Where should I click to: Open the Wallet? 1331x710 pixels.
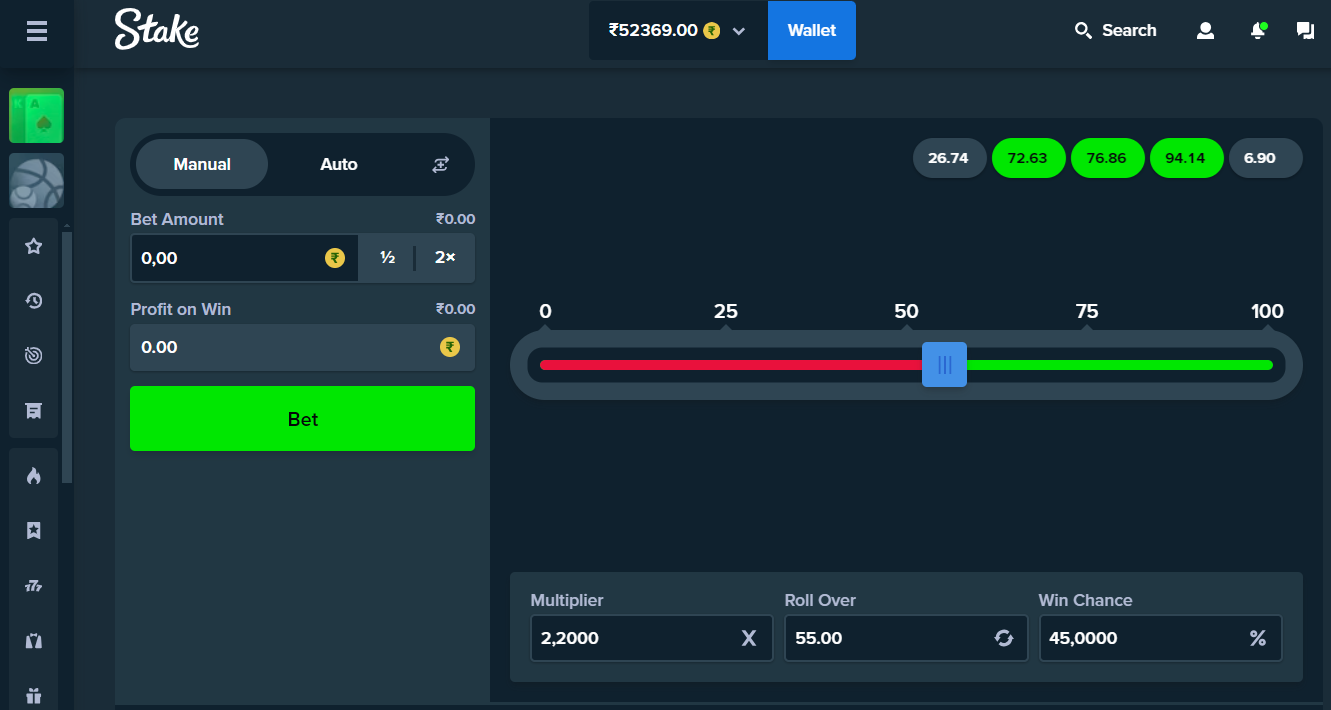click(x=811, y=30)
